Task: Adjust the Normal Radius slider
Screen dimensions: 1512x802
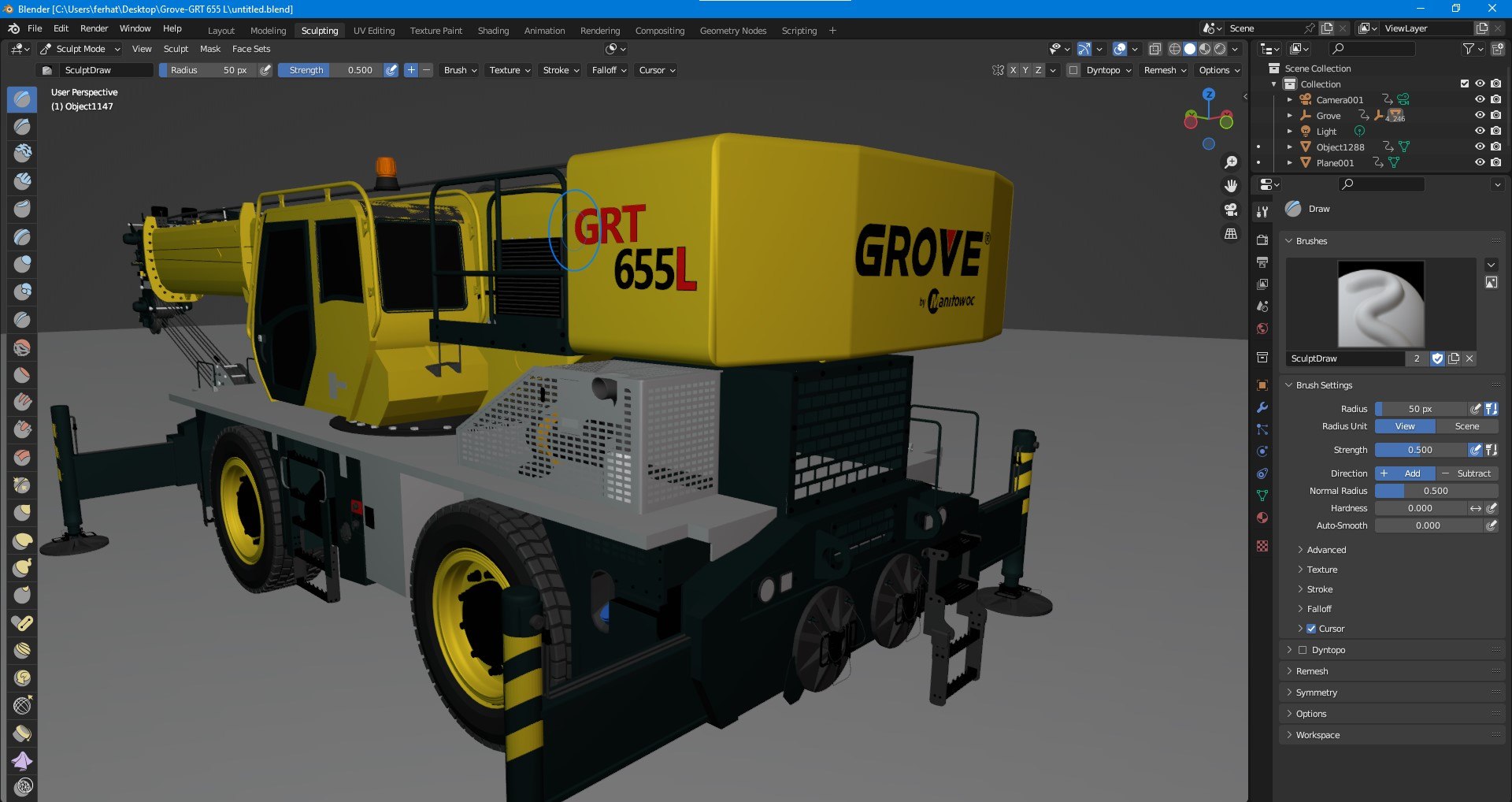Action: pyautogui.click(x=1436, y=491)
